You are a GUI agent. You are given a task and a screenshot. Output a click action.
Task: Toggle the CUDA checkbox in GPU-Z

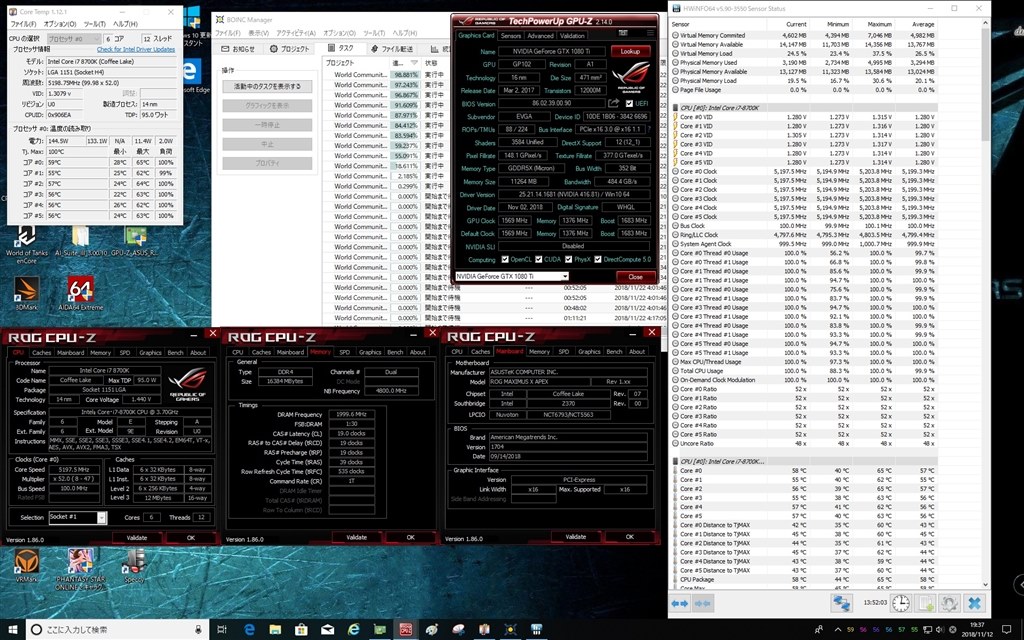pyautogui.click(x=538, y=259)
